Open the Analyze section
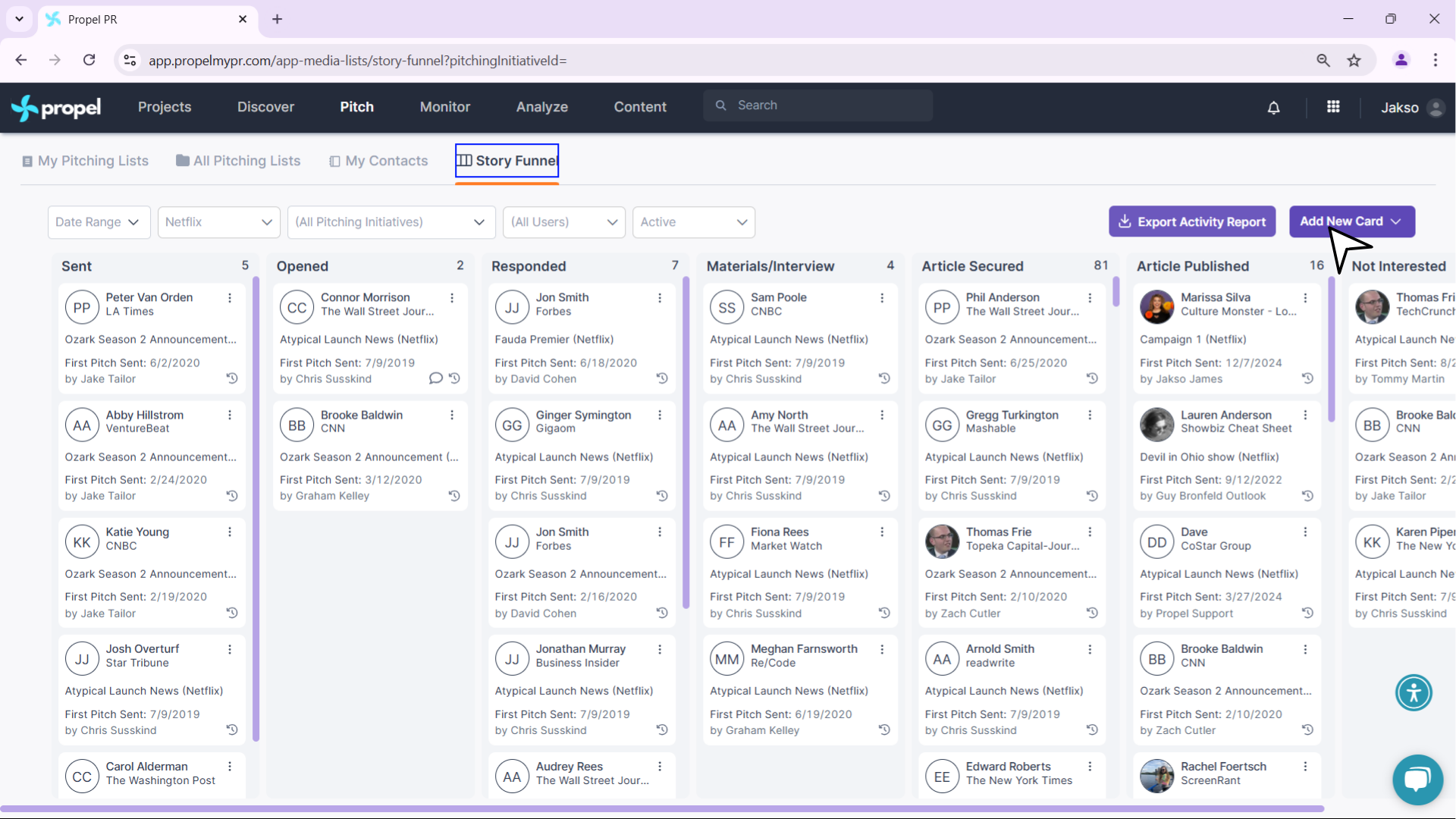Viewport: 1456px width, 819px height. click(542, 107)
